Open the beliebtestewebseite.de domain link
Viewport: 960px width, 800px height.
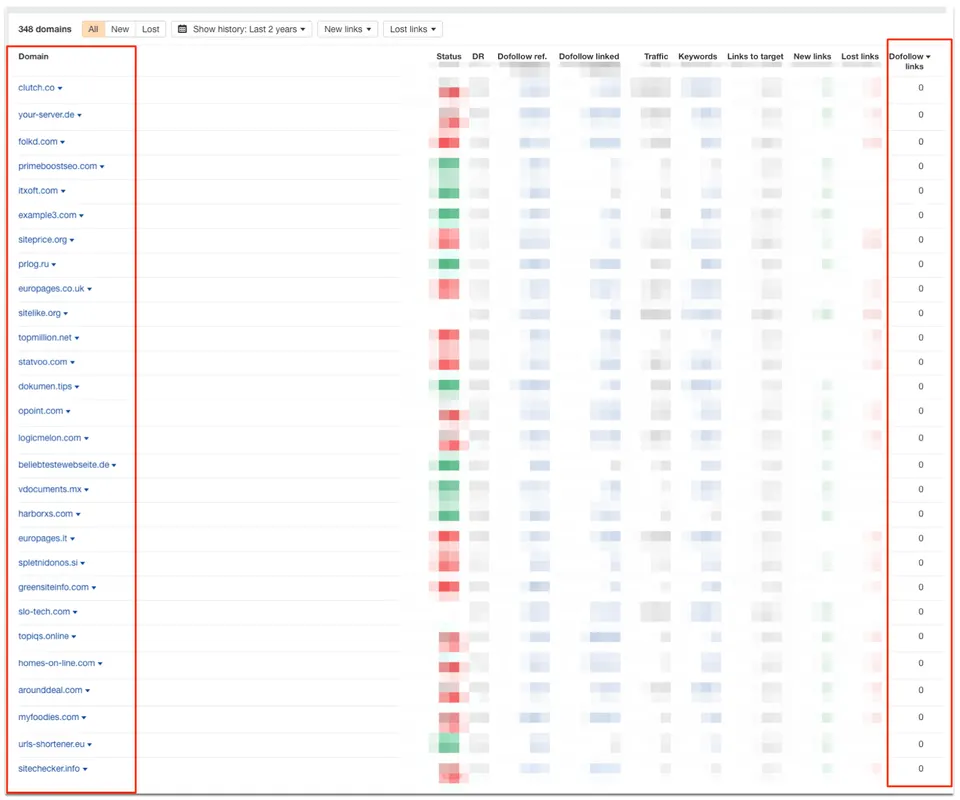pyautogui.click(x=64, y=465)
